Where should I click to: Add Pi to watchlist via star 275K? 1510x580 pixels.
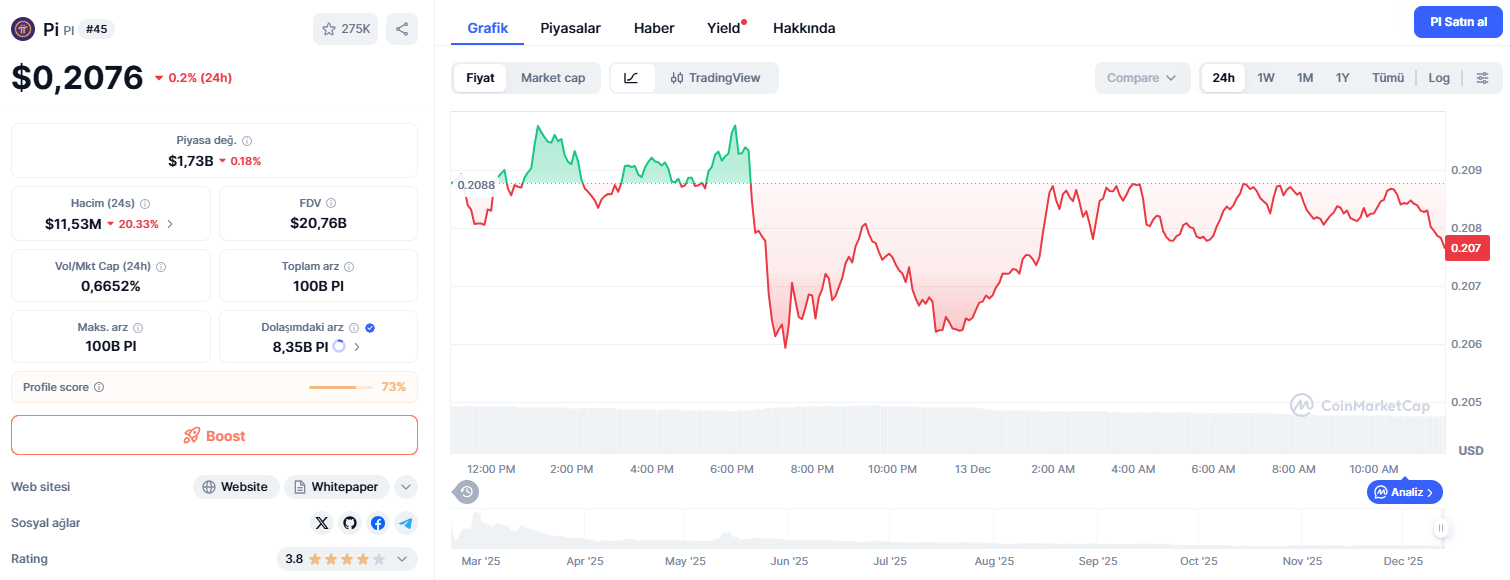(x=345, y=29)
